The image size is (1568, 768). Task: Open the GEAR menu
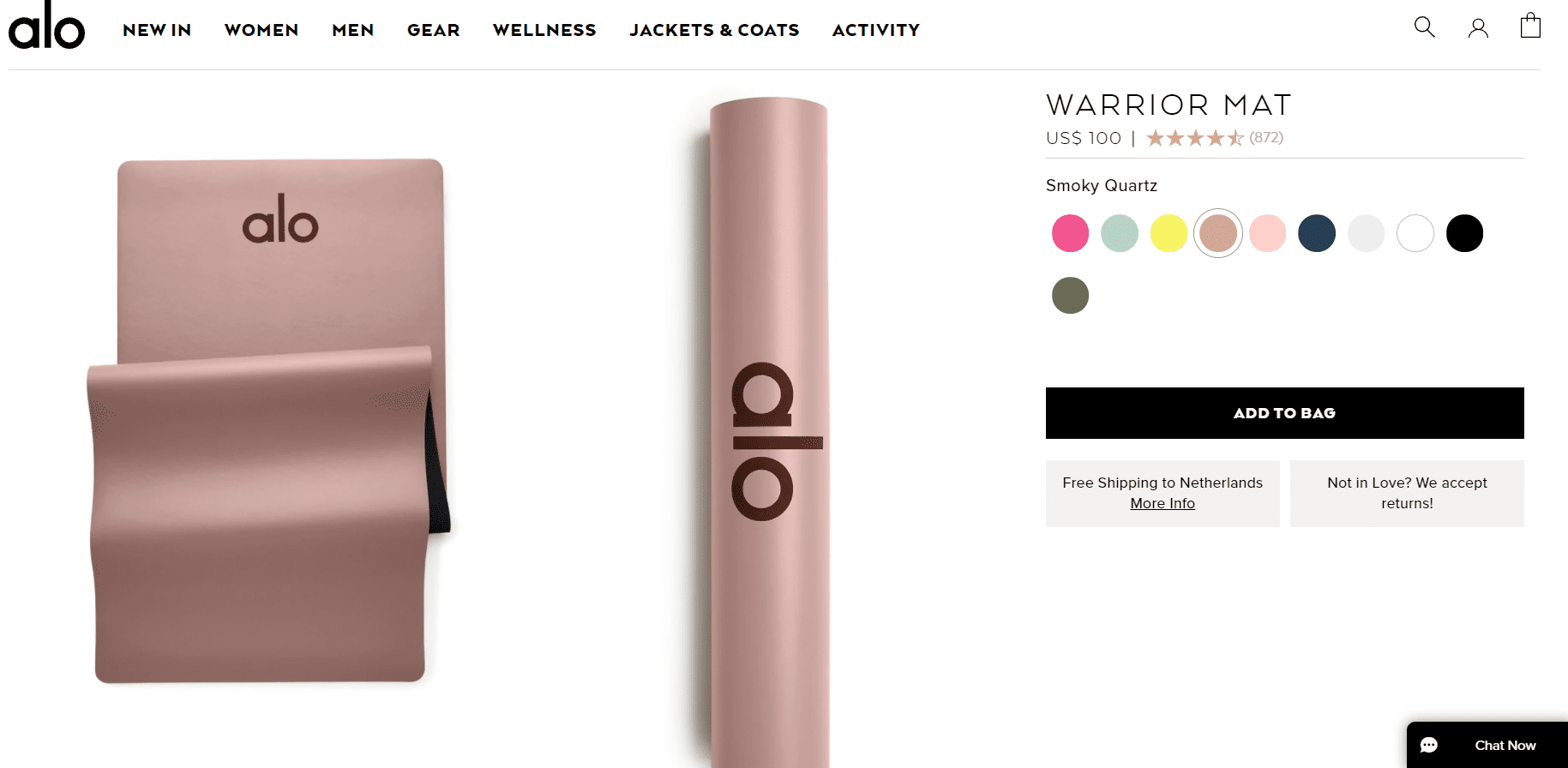(x=434, y=30)
